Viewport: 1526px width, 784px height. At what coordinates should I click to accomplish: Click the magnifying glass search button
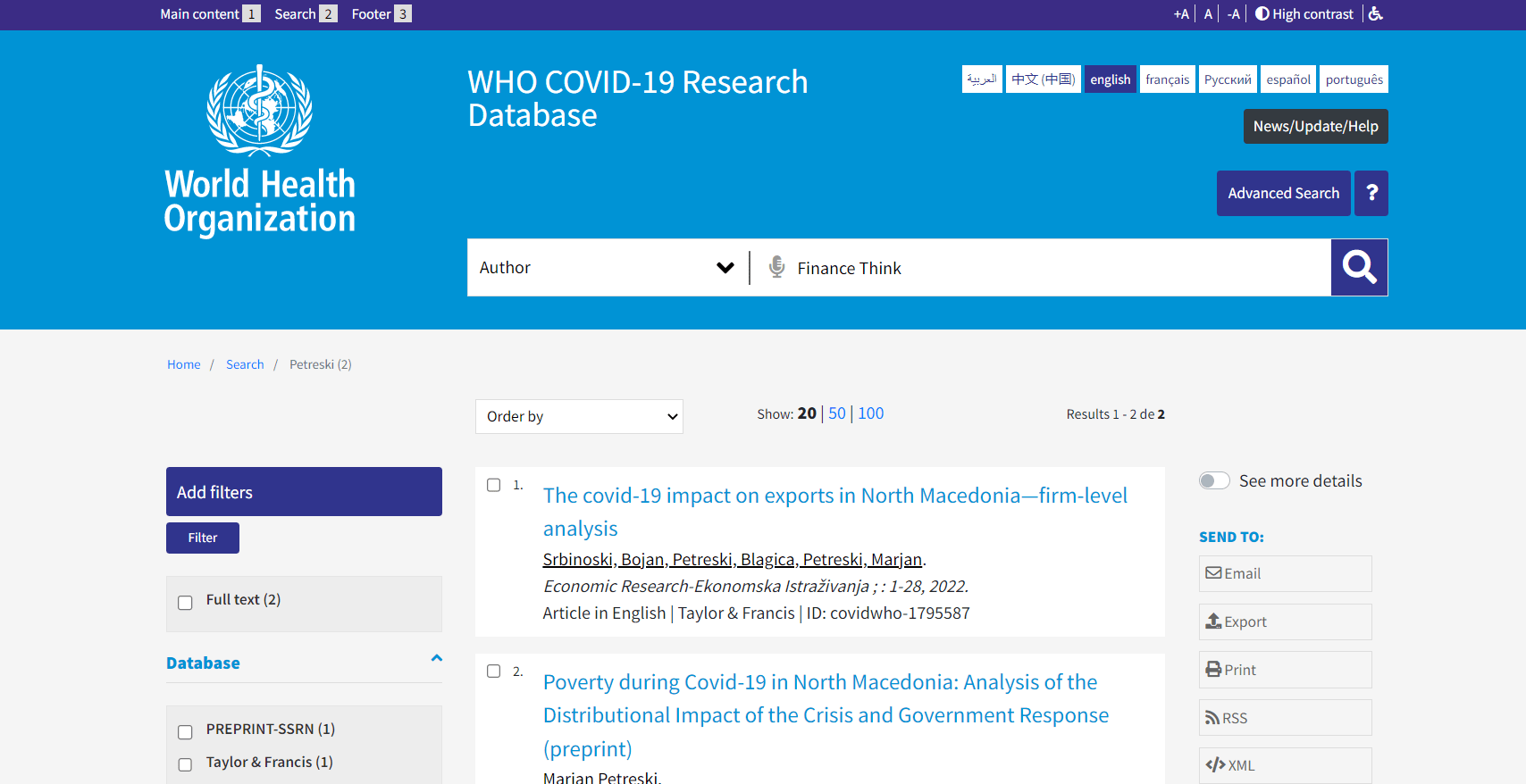coord(1359,267)
